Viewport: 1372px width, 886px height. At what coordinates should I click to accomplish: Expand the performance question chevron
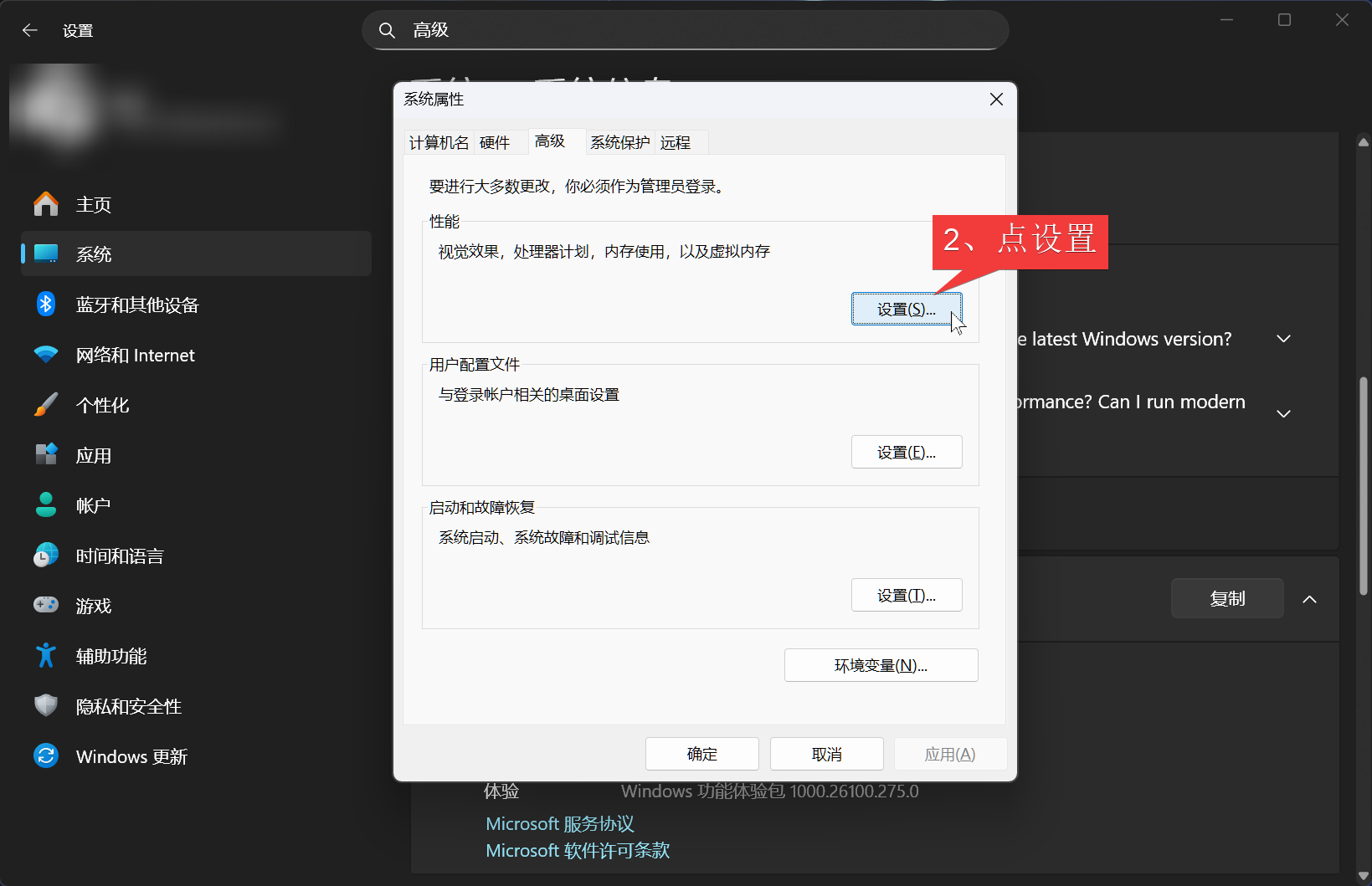pos(1283,413)
